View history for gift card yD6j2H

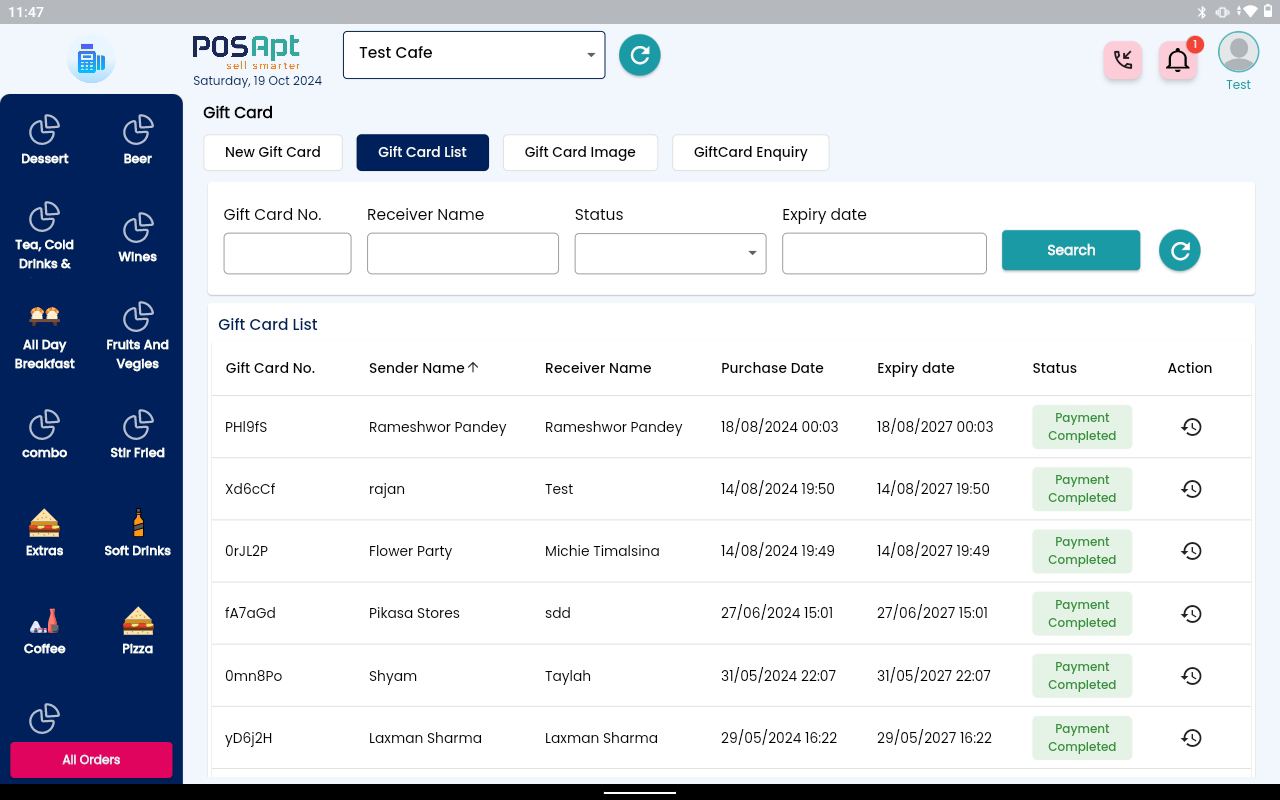pos(1191,738)
